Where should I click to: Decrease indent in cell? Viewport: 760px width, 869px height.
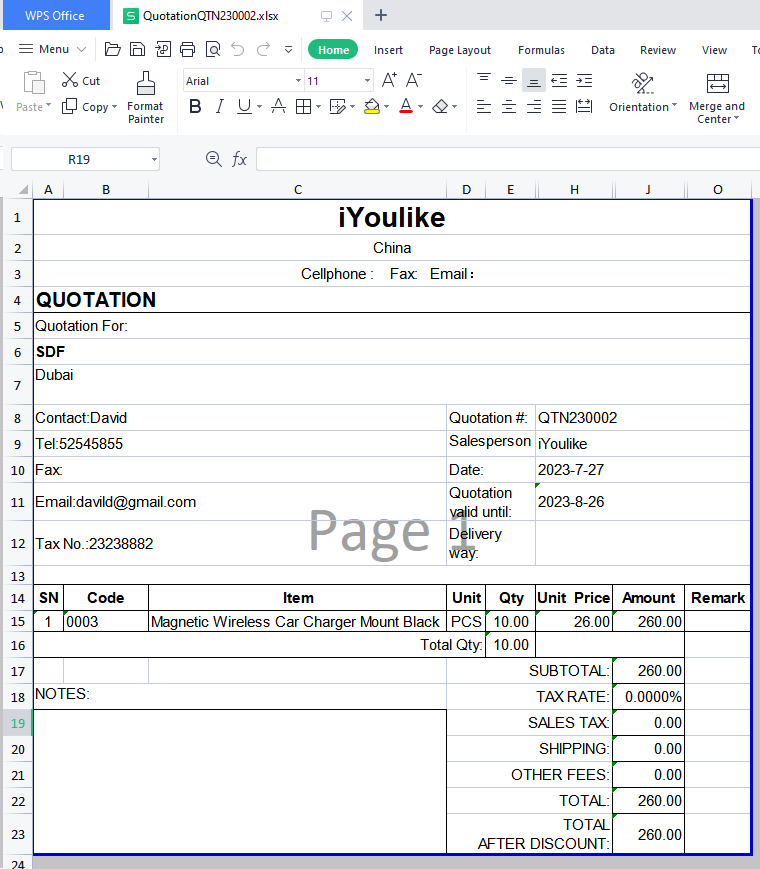click(x=559, y=80)
